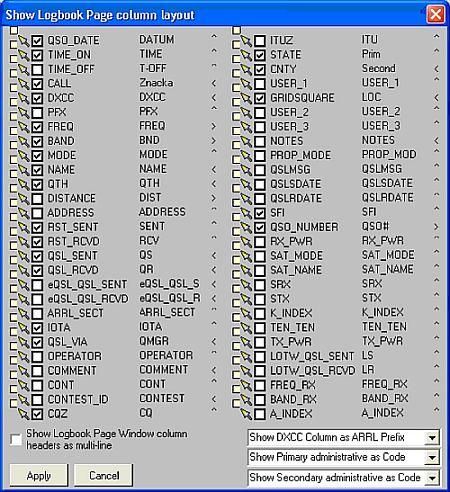
Task: Check the CONTEST_ID column checkbox
Action: [37, 399]
